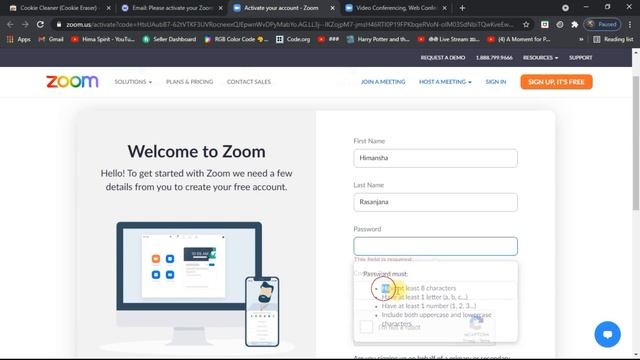Viewport: 640px width, 360px height.
Task: Check the I'm not a robot checkbox
Action: click(367, 327)
